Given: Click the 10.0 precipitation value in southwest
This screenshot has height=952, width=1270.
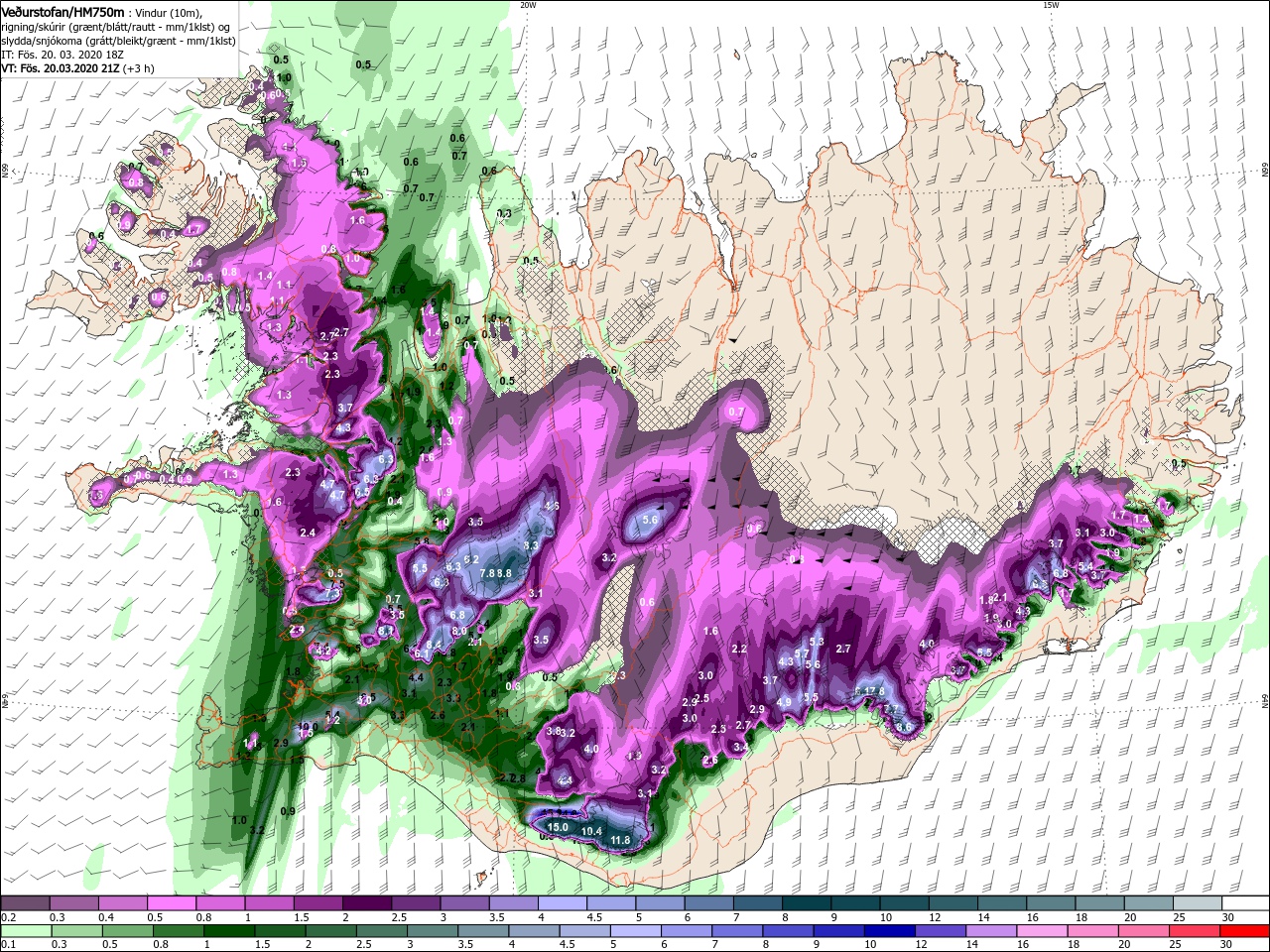Looking at the screenshot, I should coord(308,726).
